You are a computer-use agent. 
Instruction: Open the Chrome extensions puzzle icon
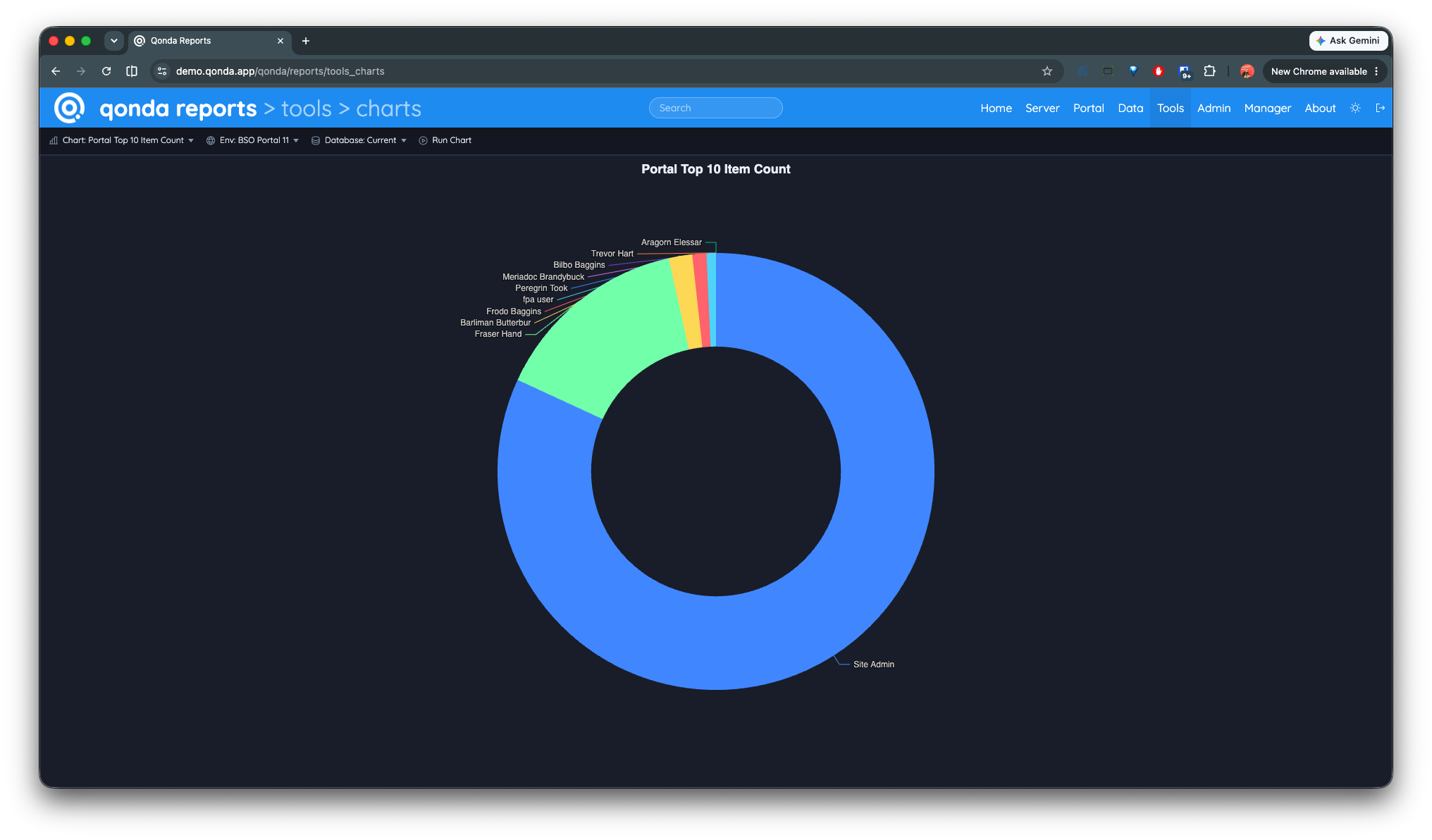pos(1209,71)
